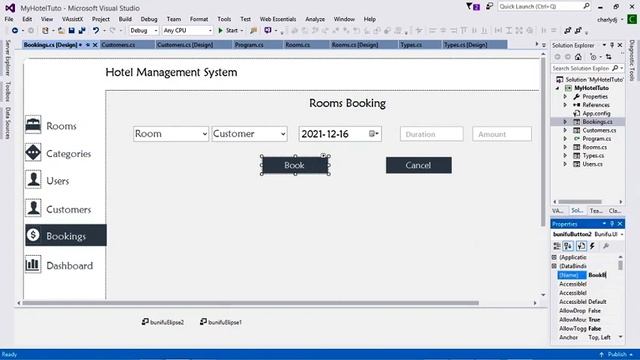Open the bunifuButton2 object selector dropdown

622,234
